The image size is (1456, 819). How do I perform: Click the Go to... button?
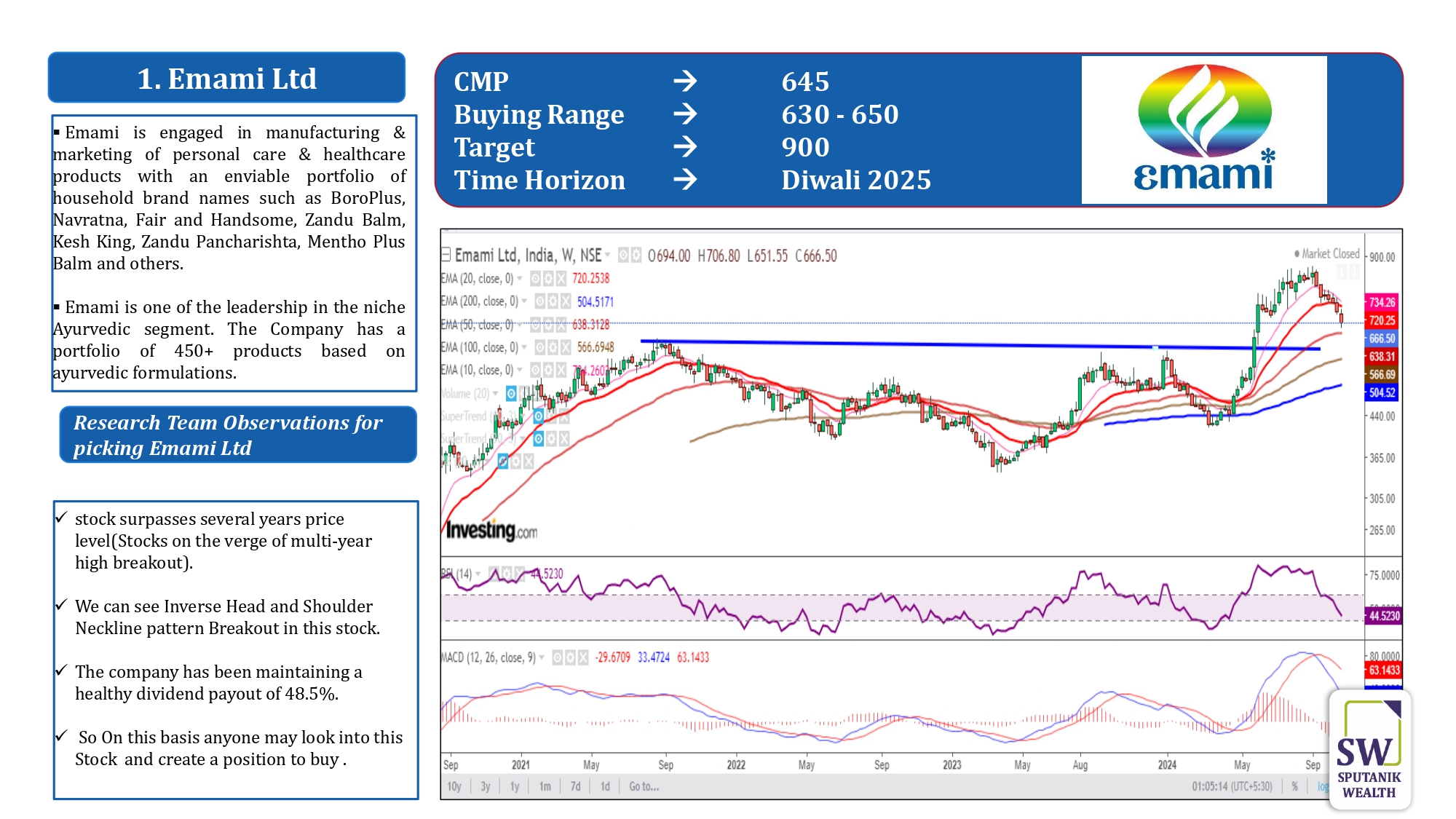point(644,787)
